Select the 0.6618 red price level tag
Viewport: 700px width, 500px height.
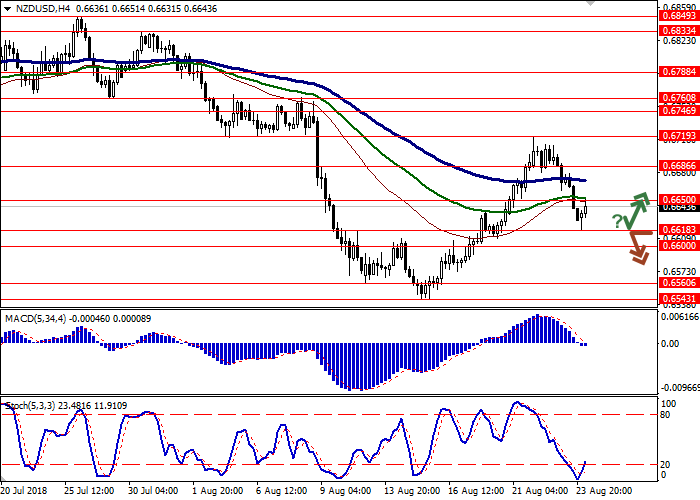675,229
